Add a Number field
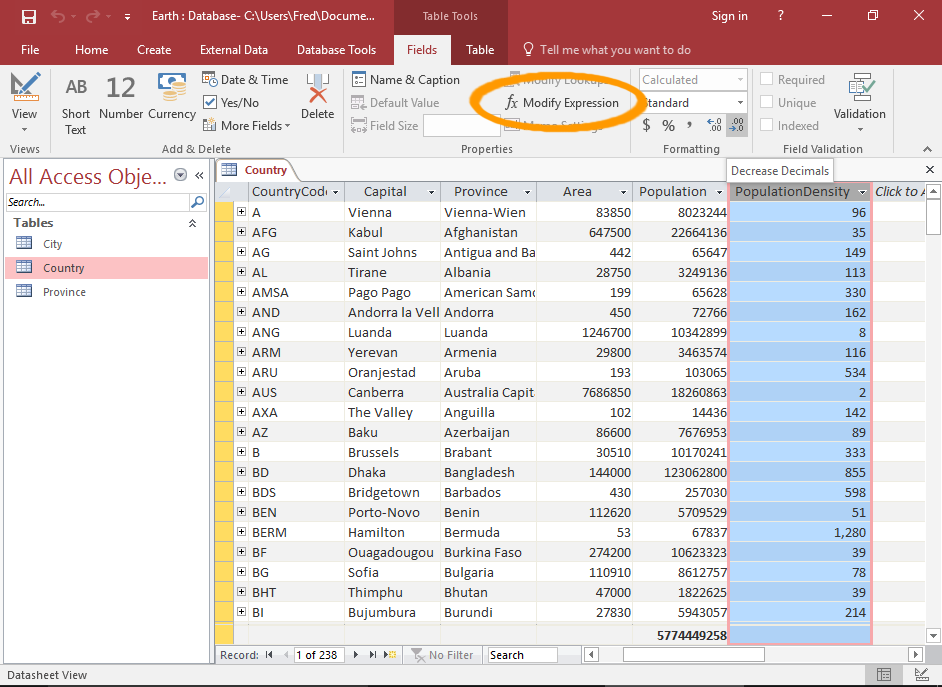This screenshot has height=687, width=942. 121,88
